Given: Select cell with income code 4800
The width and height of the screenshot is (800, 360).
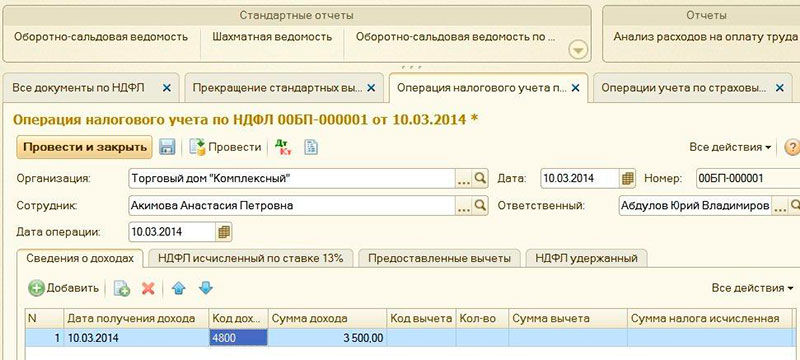Looking at the screenshot, I should (x=238, y=338).
